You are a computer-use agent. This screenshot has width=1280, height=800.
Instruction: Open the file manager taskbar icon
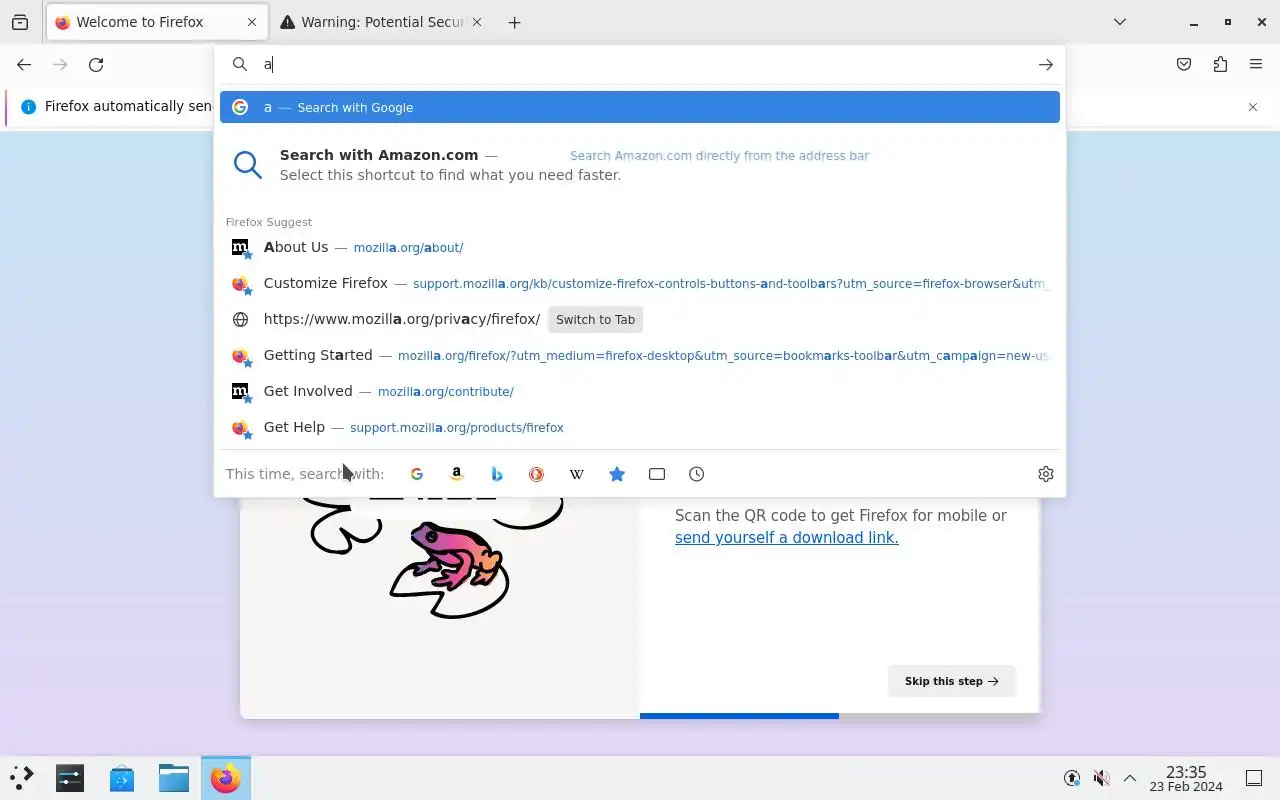point(174,778)
